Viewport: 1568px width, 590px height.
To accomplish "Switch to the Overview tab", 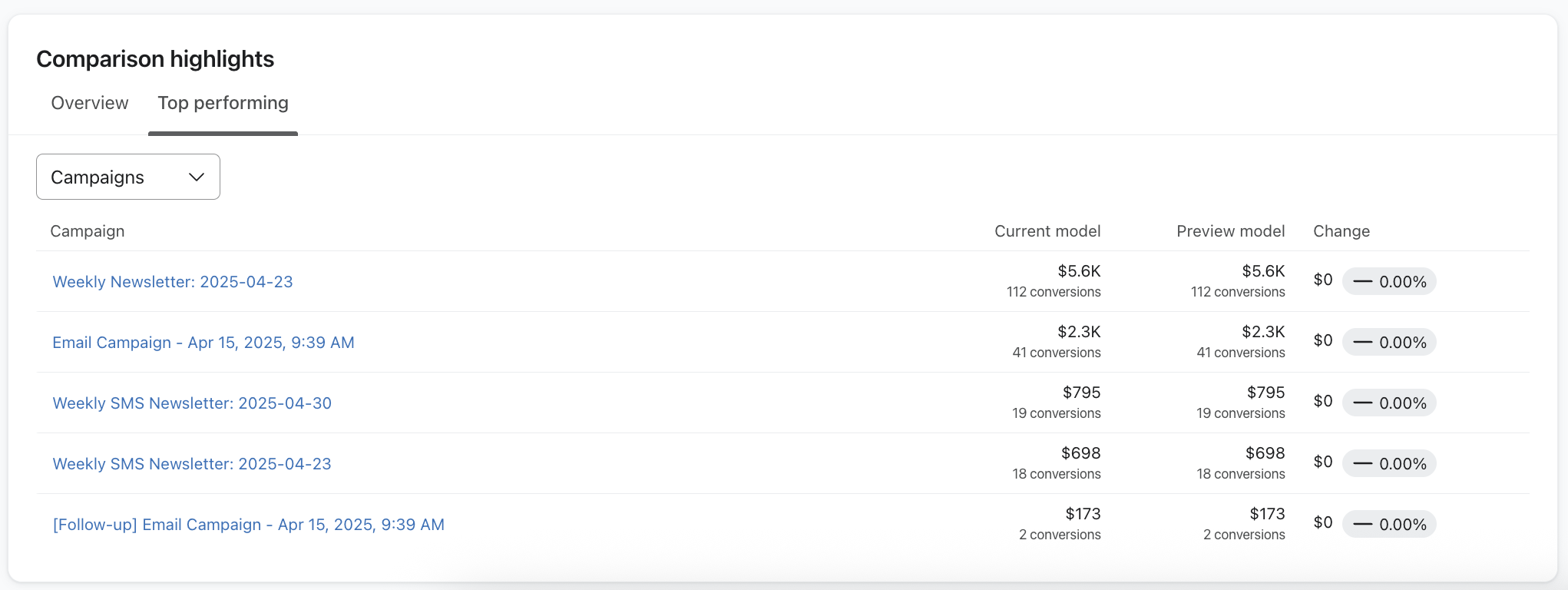I will pos(90,103).
